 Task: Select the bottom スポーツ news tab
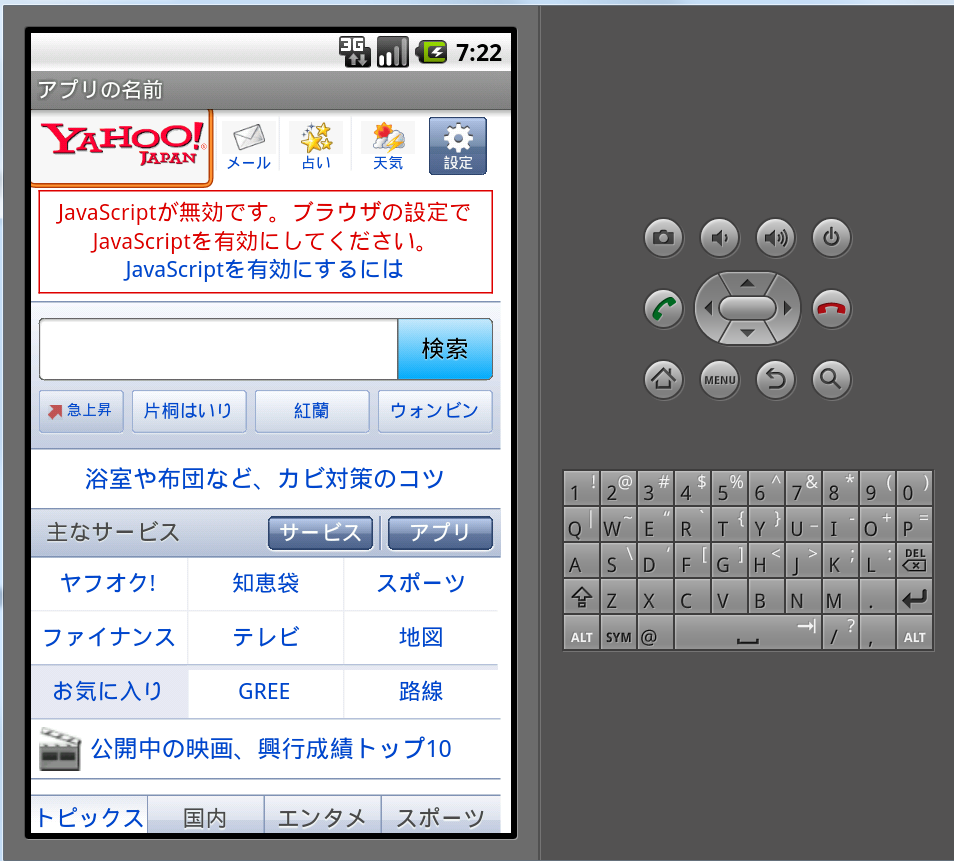[440, 815]
